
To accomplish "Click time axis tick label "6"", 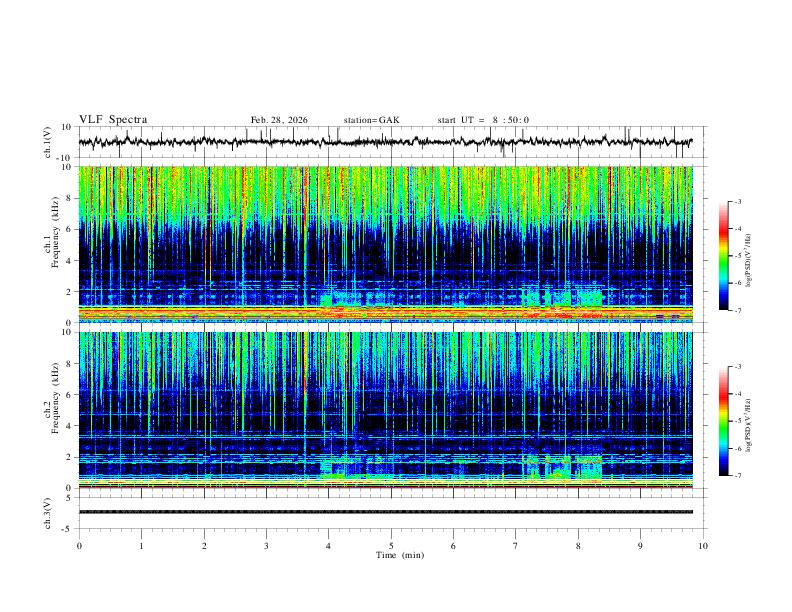I will click(x=454, y=546).
